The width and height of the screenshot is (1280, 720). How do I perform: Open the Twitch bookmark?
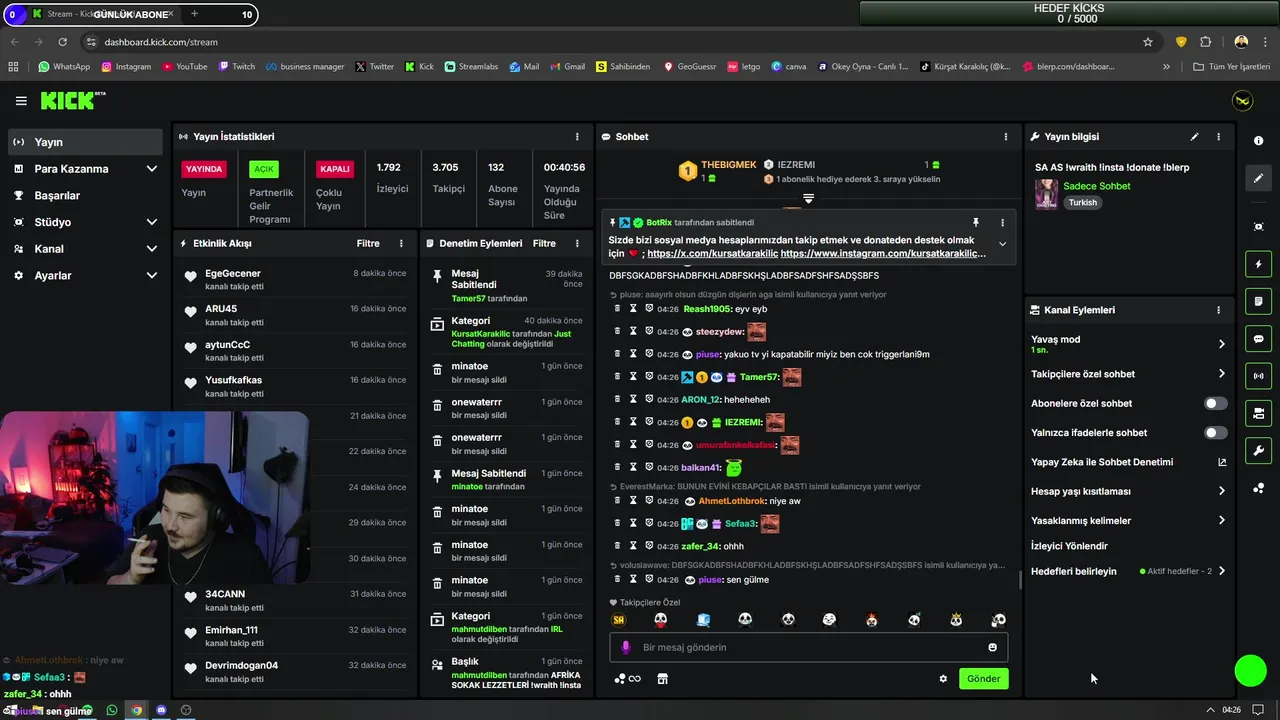point(236,67)
